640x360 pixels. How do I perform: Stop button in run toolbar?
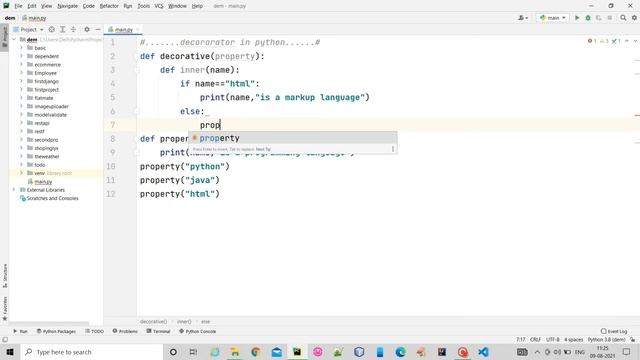coord(610,18)
